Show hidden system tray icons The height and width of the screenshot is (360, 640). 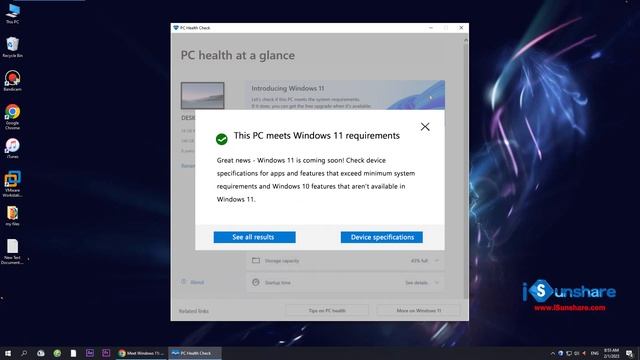coord(553,353)
